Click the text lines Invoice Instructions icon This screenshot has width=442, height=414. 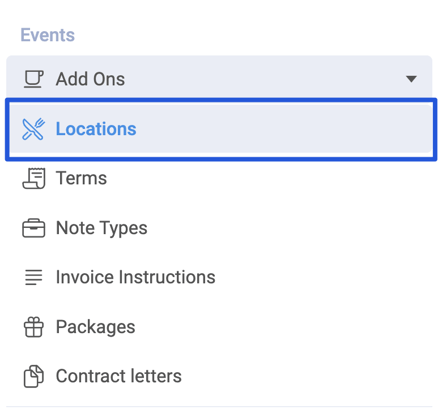pos(34,277)
